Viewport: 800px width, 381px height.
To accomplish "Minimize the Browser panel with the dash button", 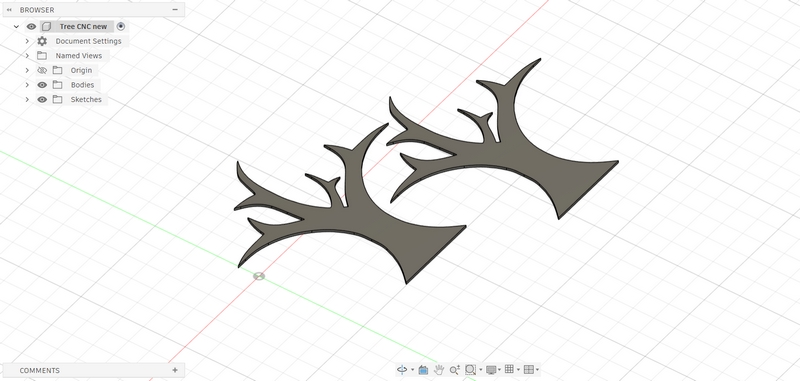I will tap(175, 10).
